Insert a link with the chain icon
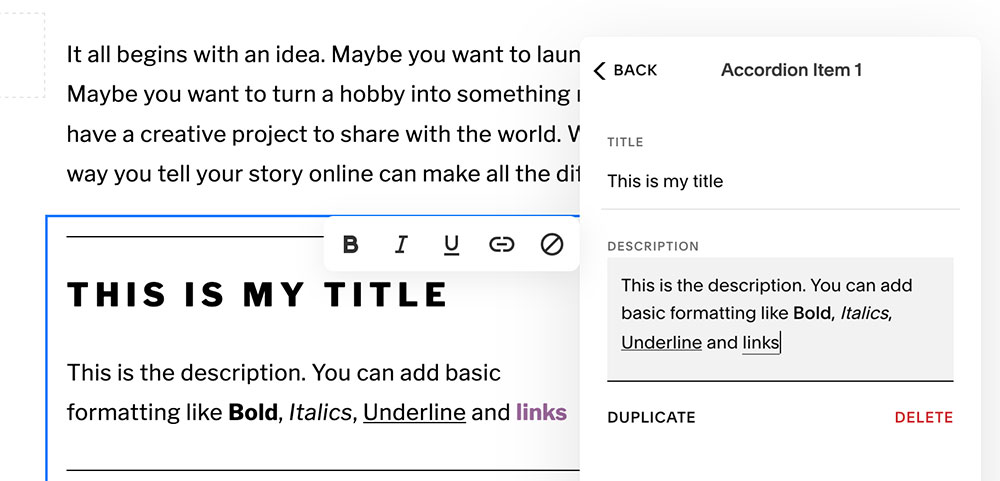Screen dimensions: 1000x481 [502, 244]
